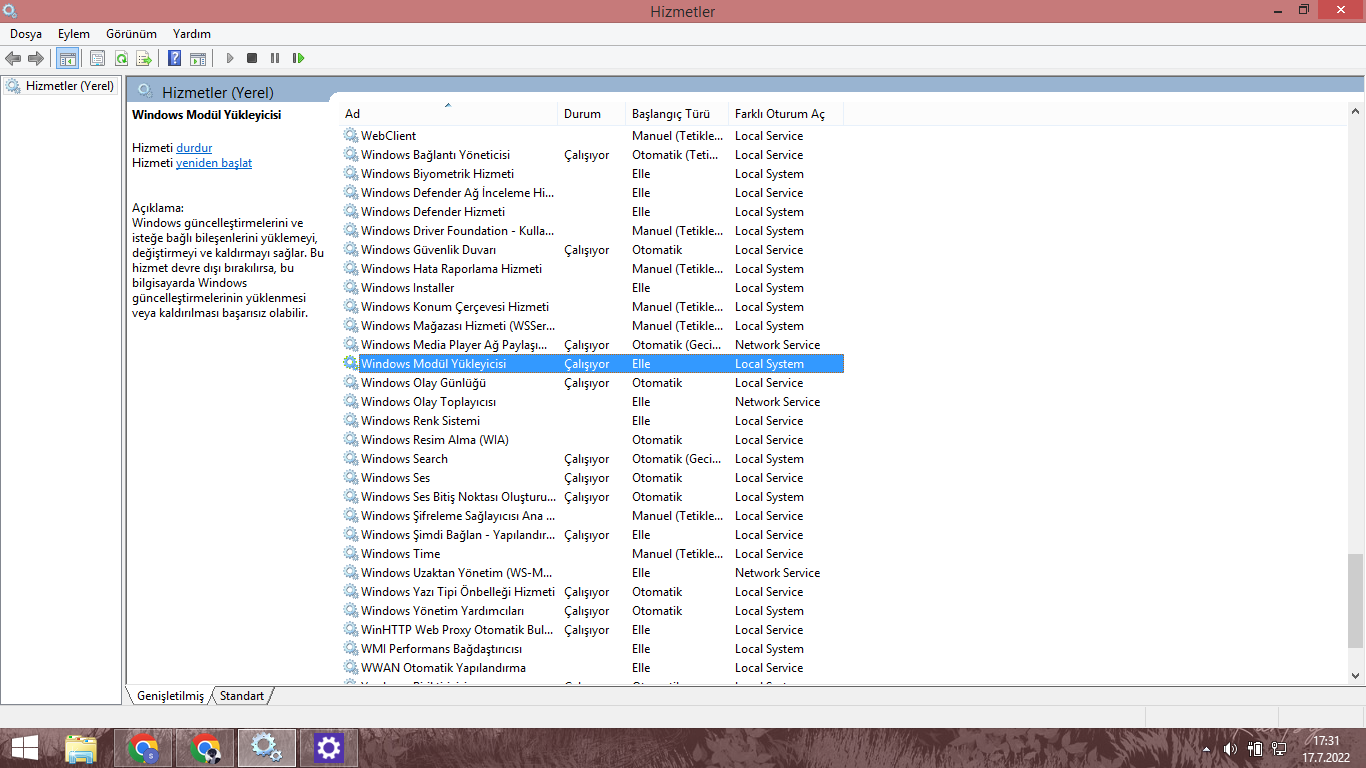
Task: Open the Windows Start button
Action: pyautogui.click(x=24, y=748)
